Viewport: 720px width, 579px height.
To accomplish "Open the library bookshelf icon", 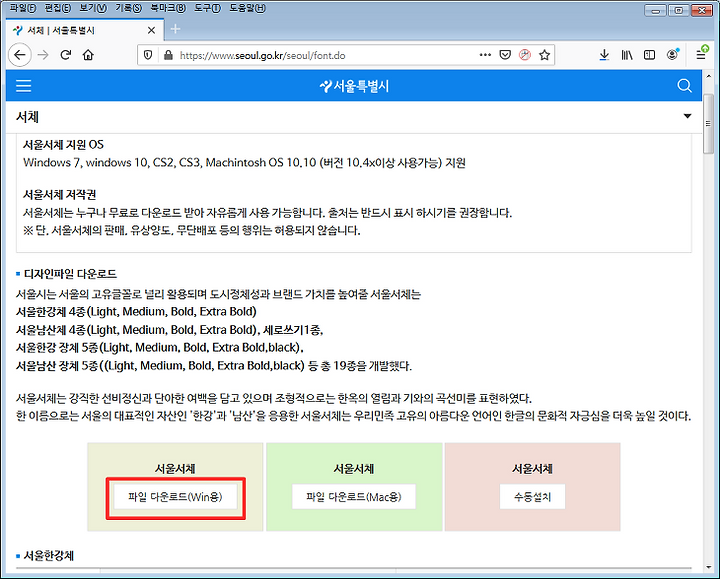I will 627,55.
